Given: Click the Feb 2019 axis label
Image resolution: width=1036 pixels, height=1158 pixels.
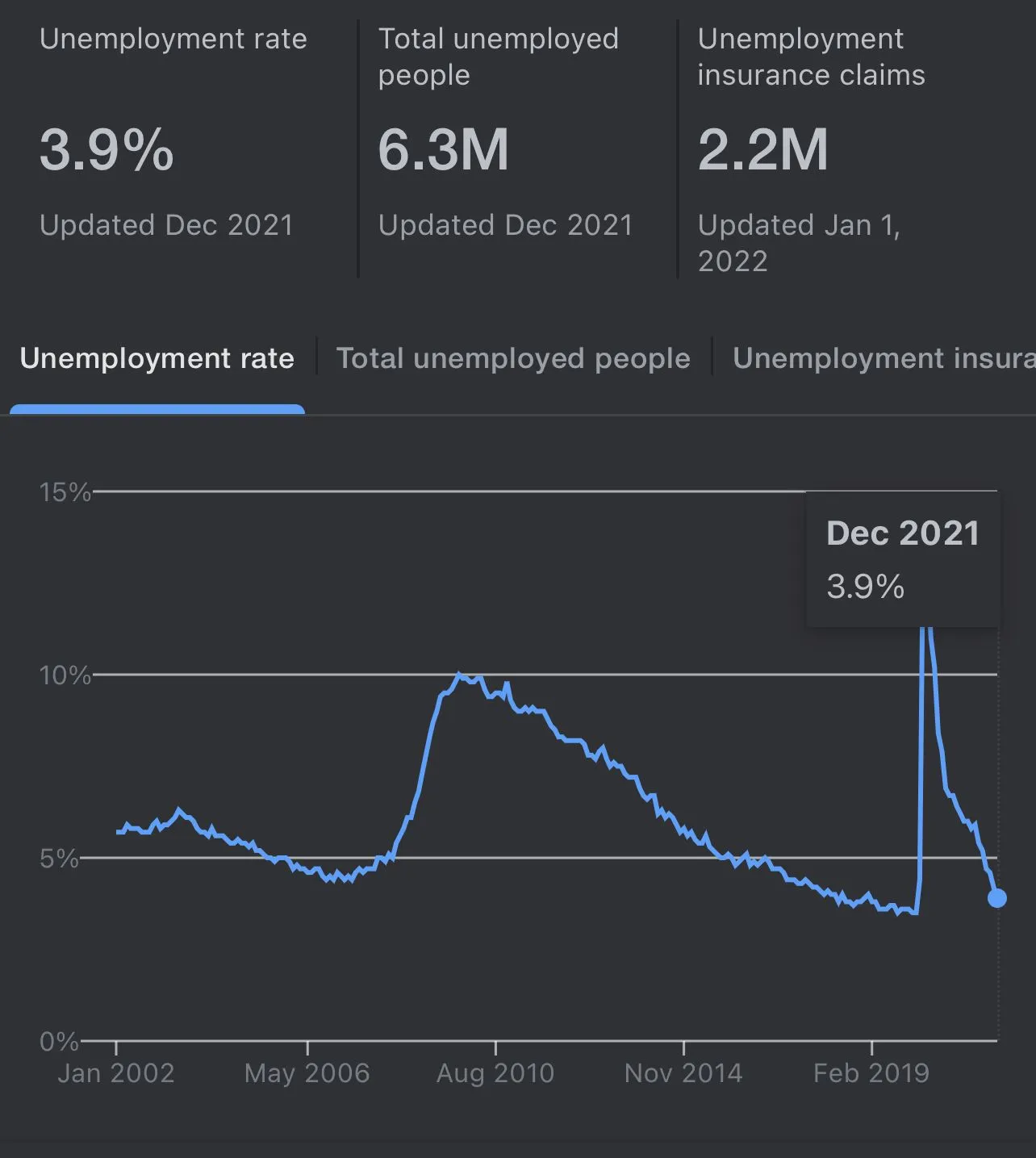Looking at the screenshot, I should [871, 1073].
